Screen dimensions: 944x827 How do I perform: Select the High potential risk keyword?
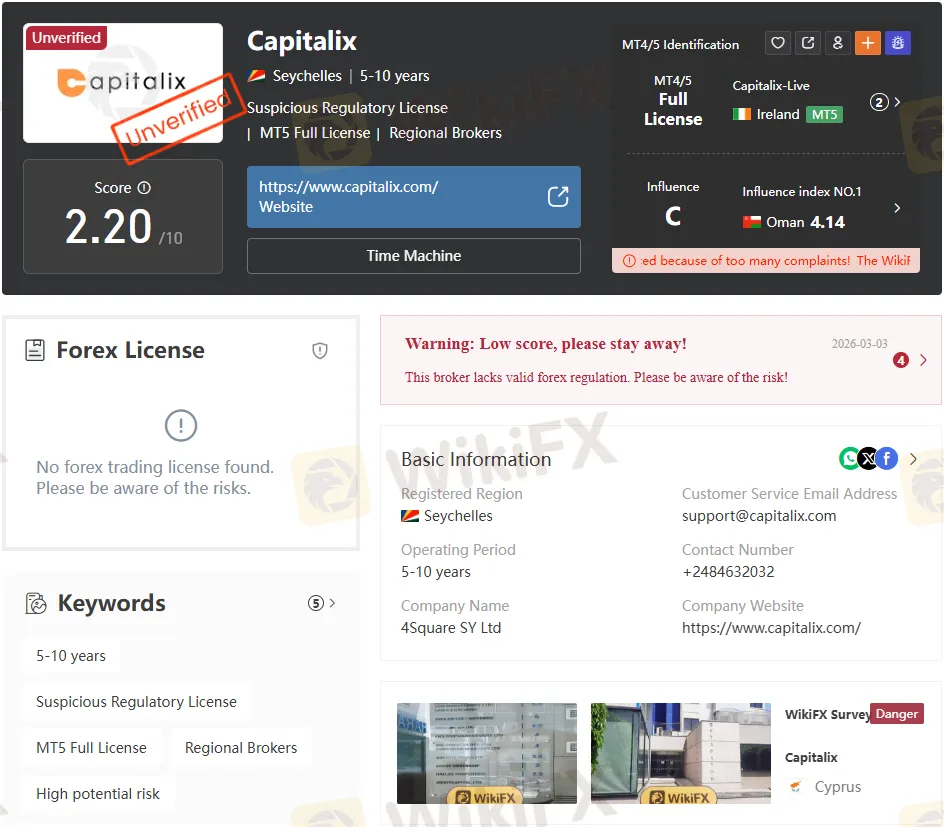tap(98, 794)
